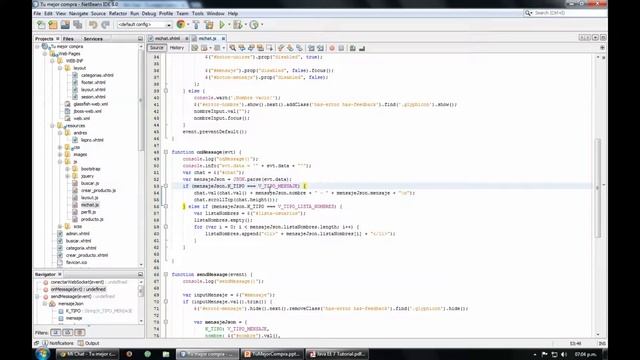
Task: Select categorias.xhtml in the project tree
Action: (x=97, y=76)
